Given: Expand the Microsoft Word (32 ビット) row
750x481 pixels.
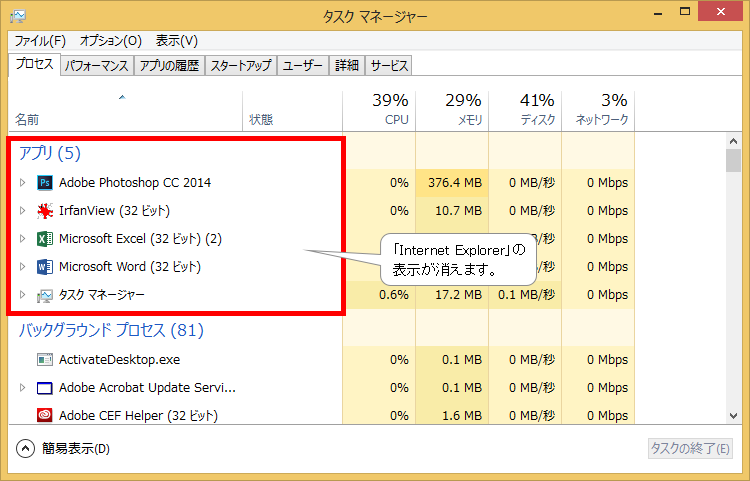Looking at the screenshot, I should click(x=22, y=267).
